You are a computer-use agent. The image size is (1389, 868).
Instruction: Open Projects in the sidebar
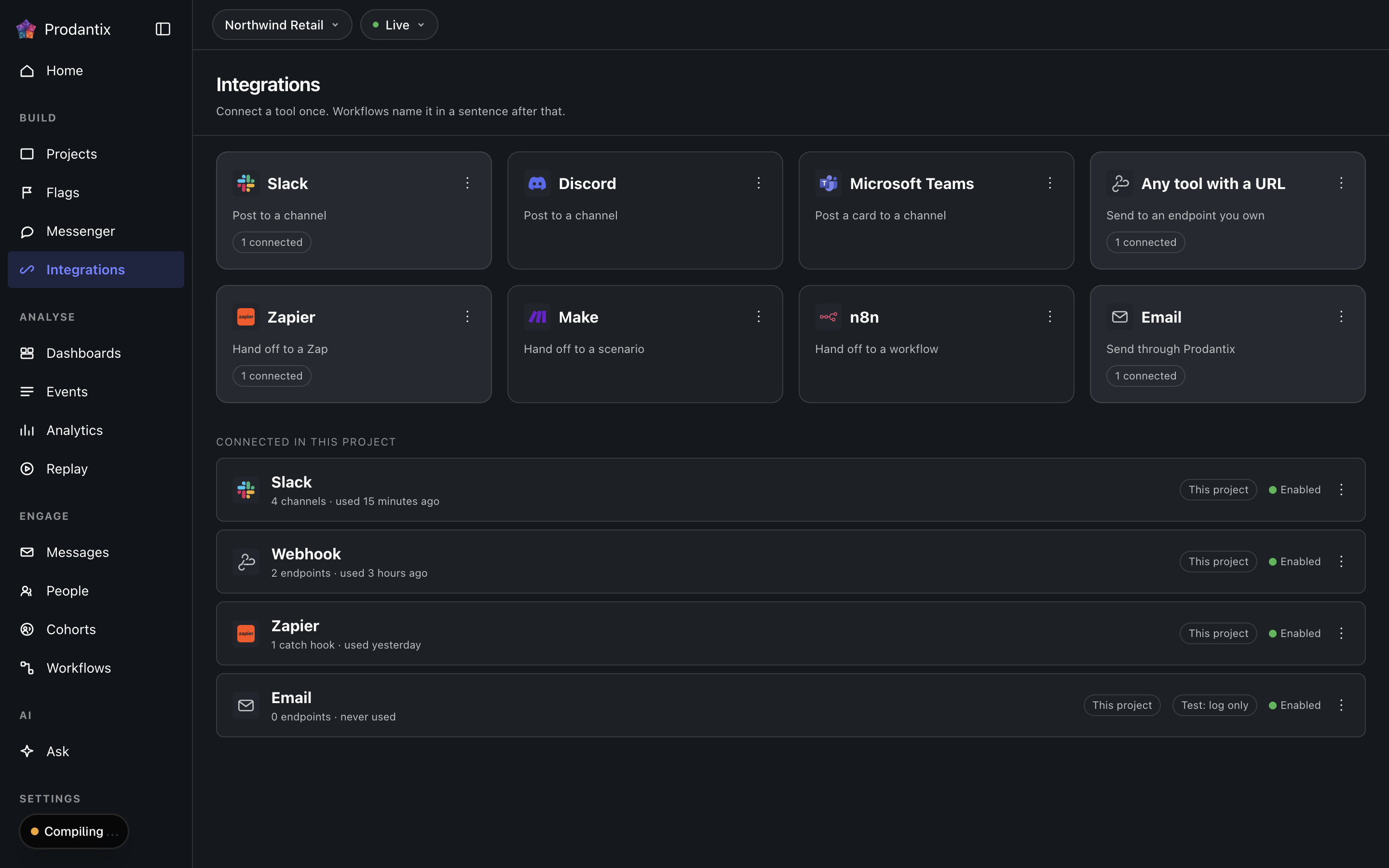coord(96,154)
